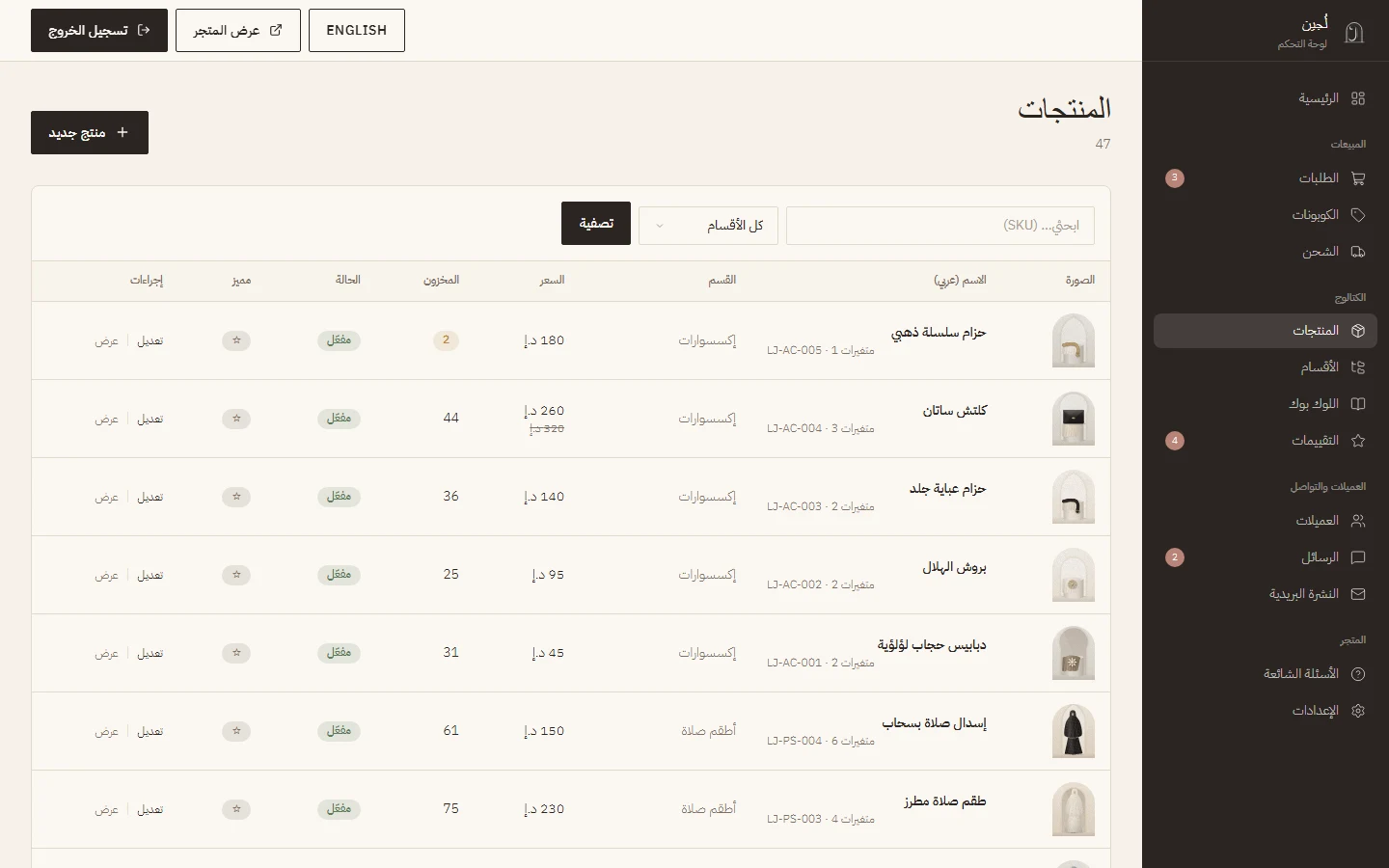Open the التقييمات sidebar section
The width and height of the screenshot is (1389, 868).
[1266, 441]
